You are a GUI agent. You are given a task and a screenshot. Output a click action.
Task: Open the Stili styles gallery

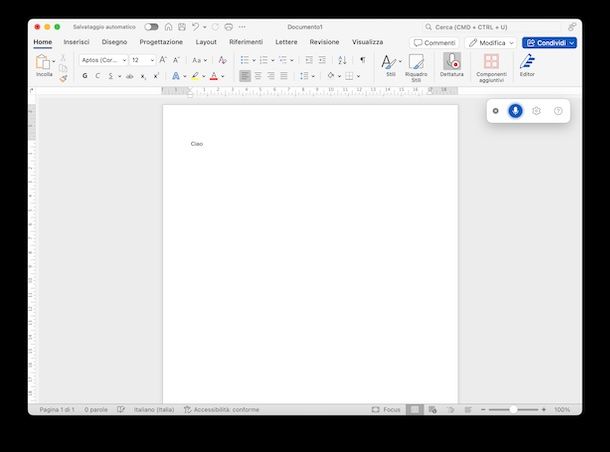click(390, 65)
